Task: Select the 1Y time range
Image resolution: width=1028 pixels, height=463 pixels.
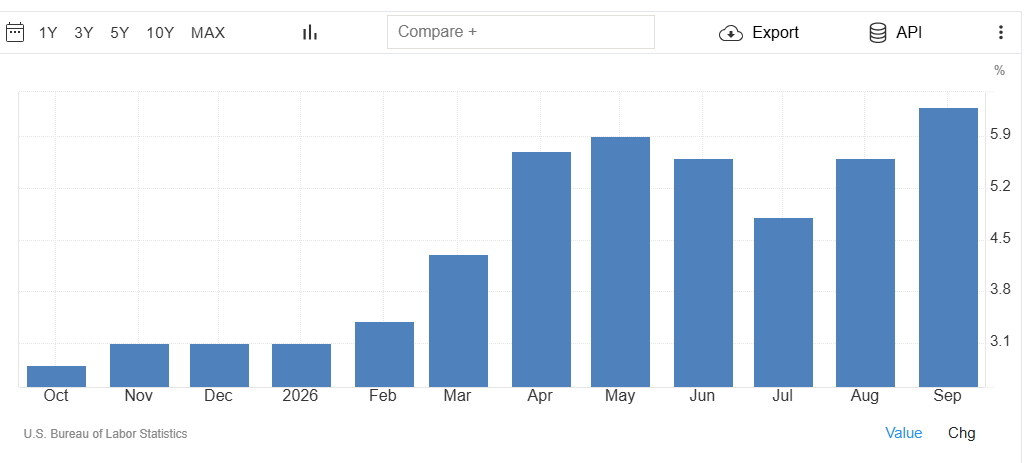Action: click(48, 33)
